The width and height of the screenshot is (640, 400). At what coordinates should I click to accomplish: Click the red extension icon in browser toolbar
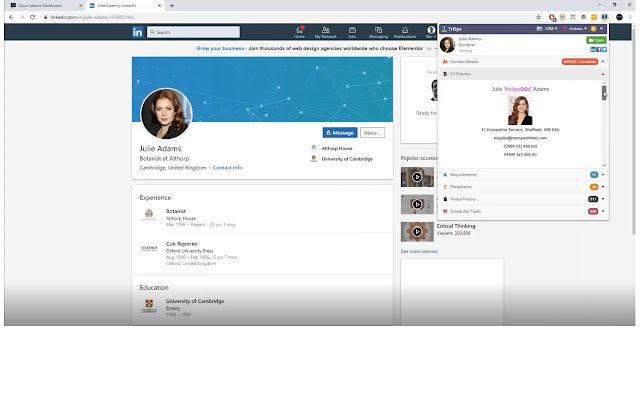click(552, 17)
